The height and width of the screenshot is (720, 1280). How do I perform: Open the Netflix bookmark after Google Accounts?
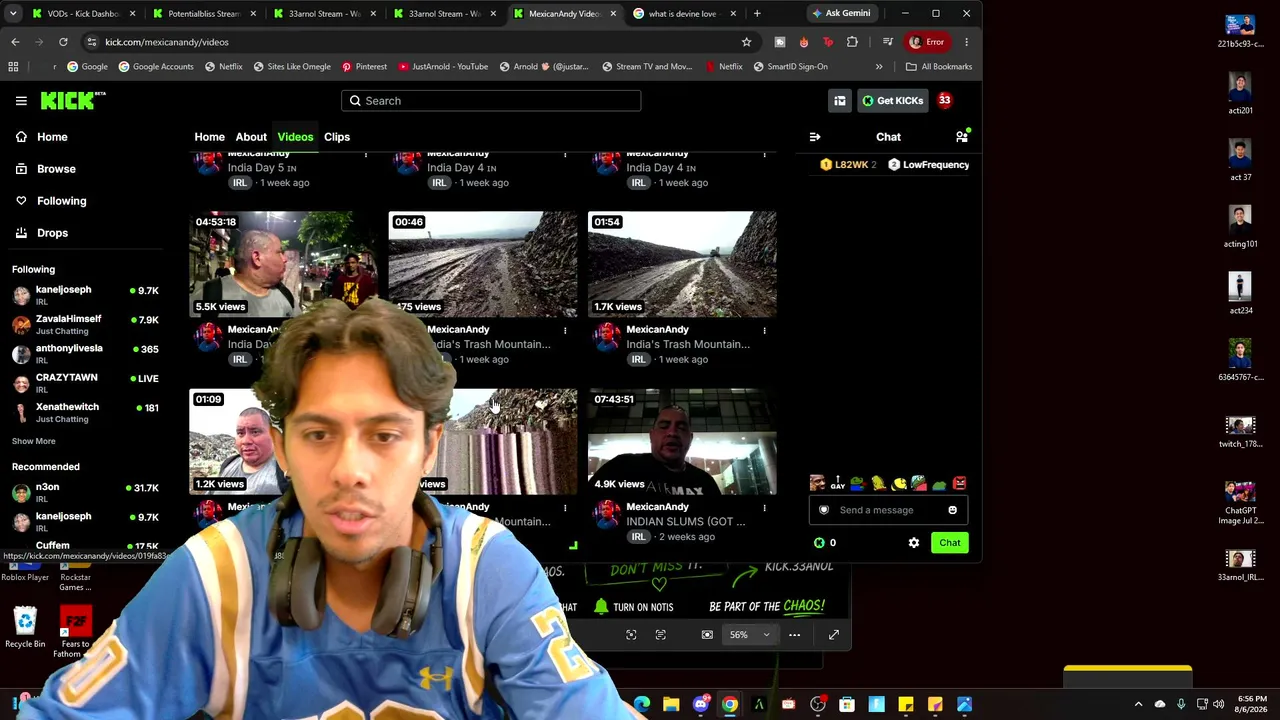click(x=224, y=67)
